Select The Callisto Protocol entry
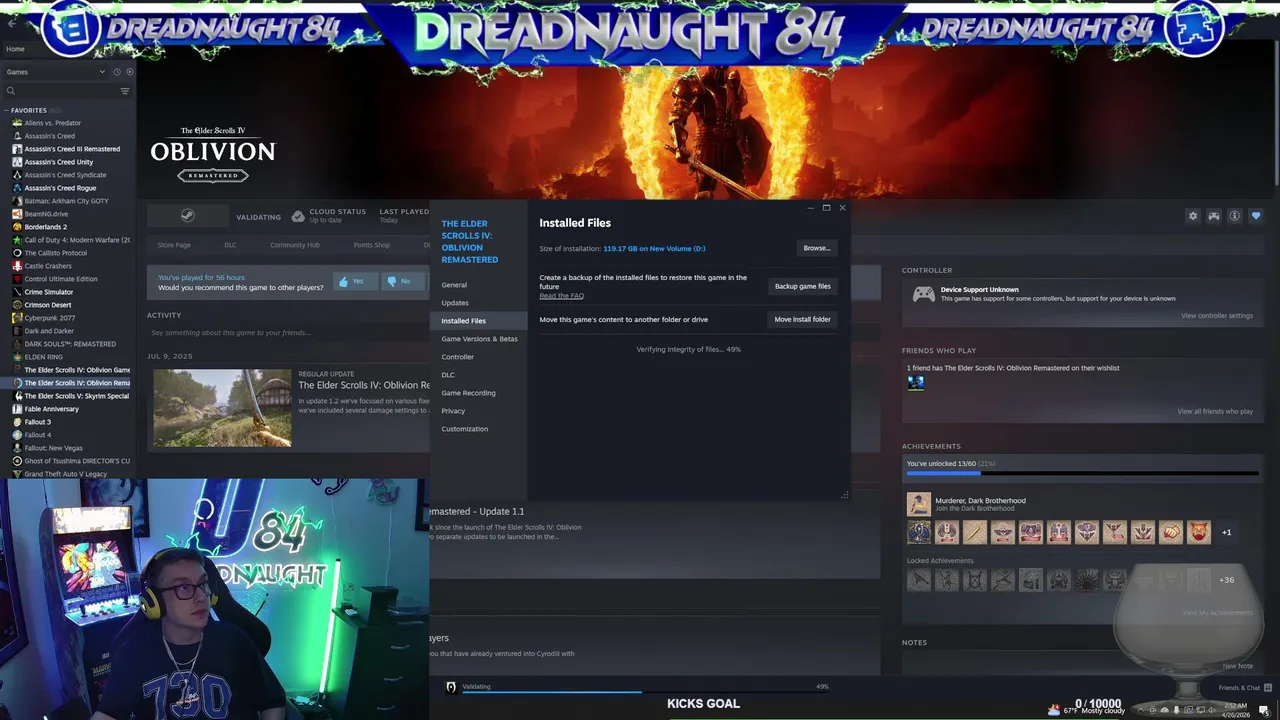 (x=55, y=253)
